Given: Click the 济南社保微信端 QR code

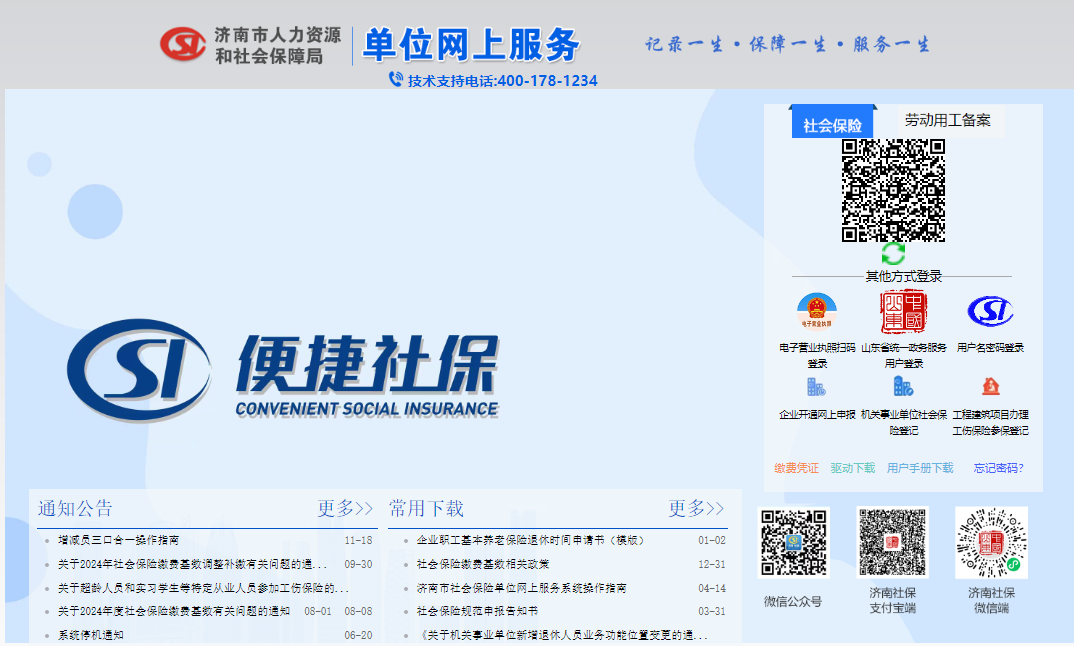Looking at the screenshot, I should click(x=991, y=543).
